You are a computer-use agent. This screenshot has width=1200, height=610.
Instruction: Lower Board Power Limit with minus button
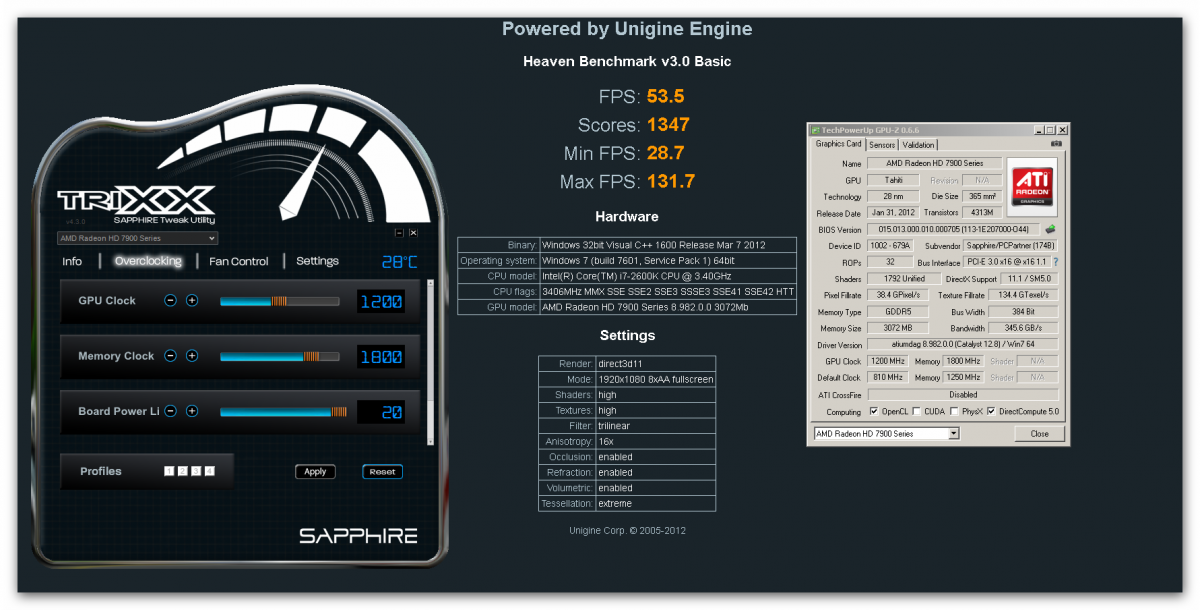pos(170,411)
